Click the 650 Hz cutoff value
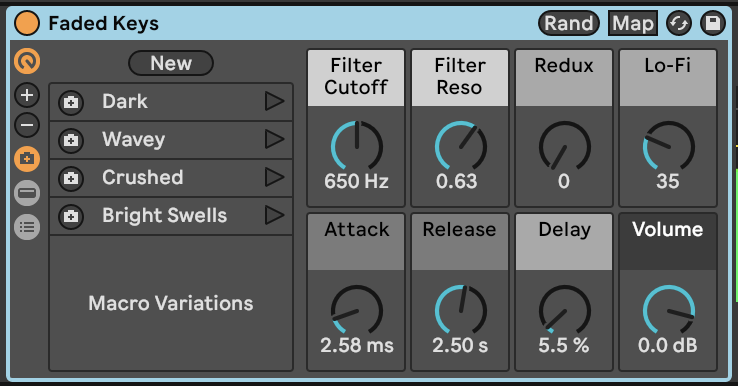This screenshot has width=738, height=386. coord(356,182)
